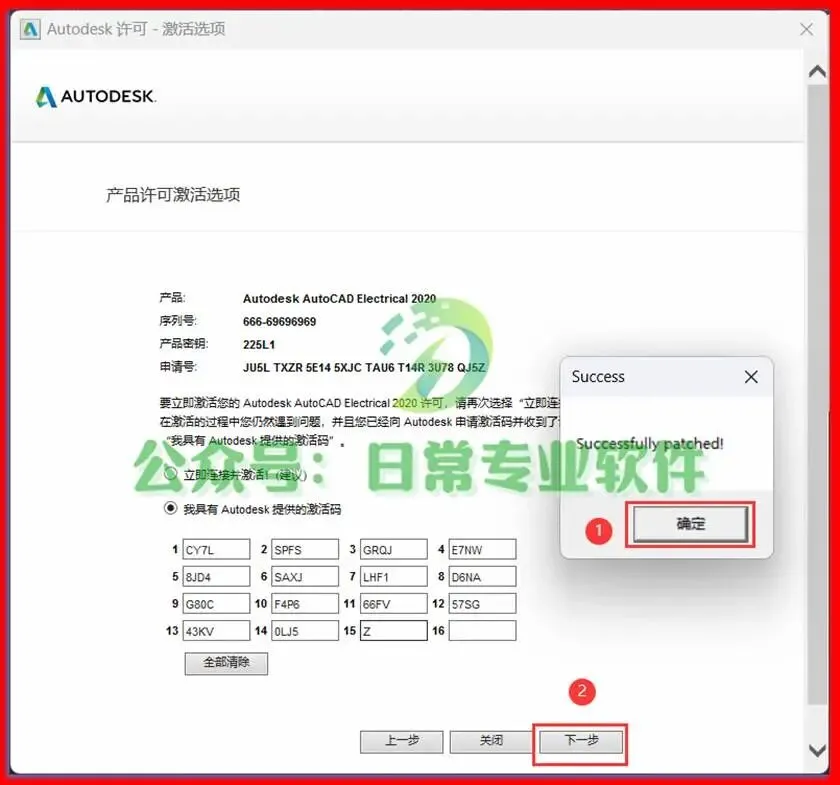Click product name Autodesk AutoCAD Electrical 2020
The height and width of the screenshot is (785, 840).
(x=339, y=298)
